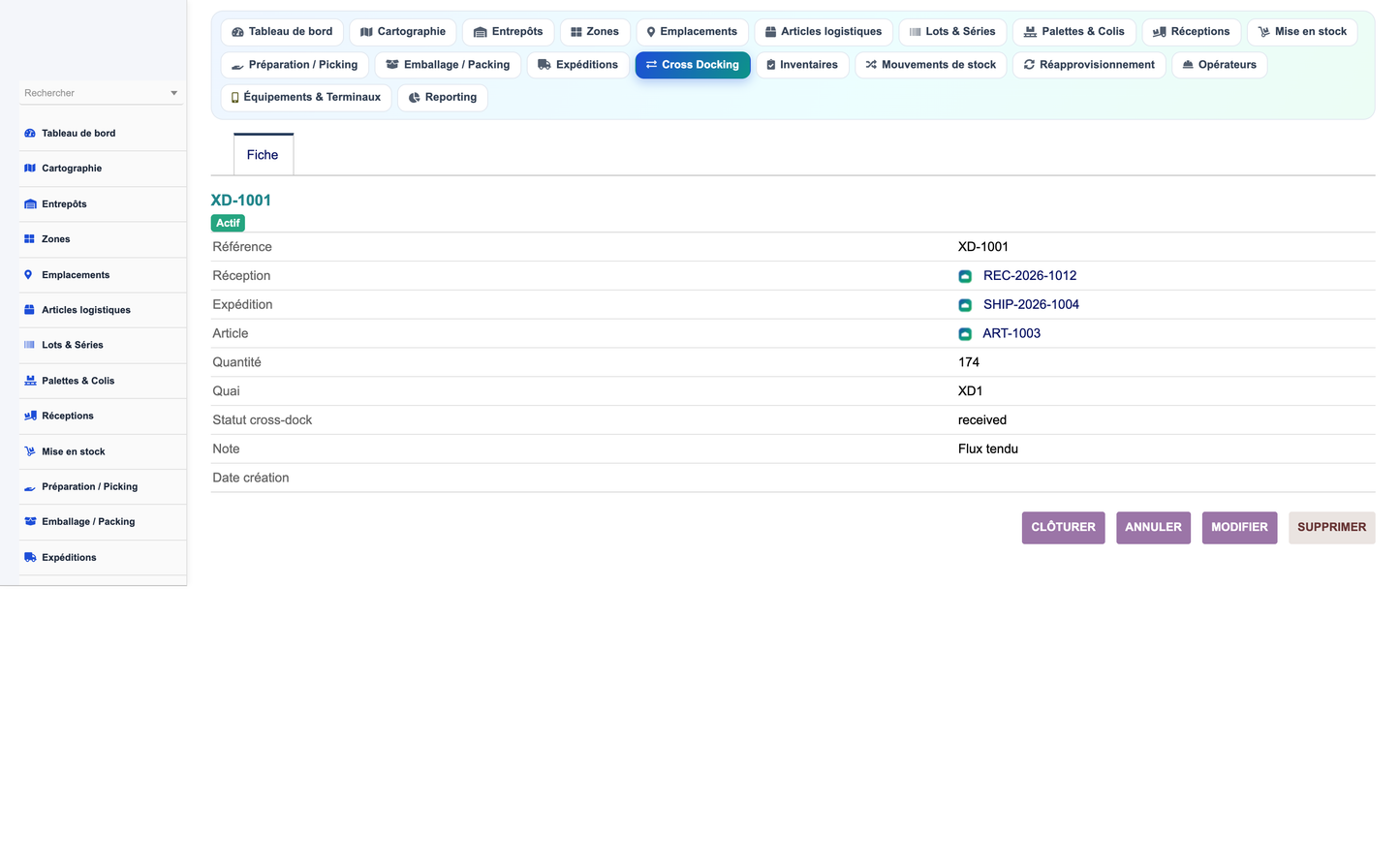Click the status value received

(x=982, y=420)
